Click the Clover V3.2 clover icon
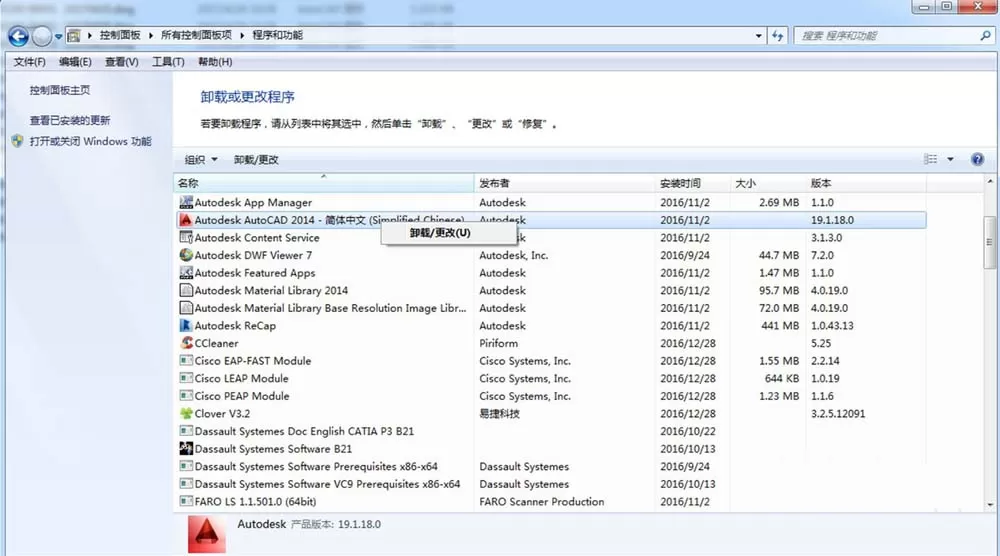The height and width of the screenshot is (556, 1000). 186,413
